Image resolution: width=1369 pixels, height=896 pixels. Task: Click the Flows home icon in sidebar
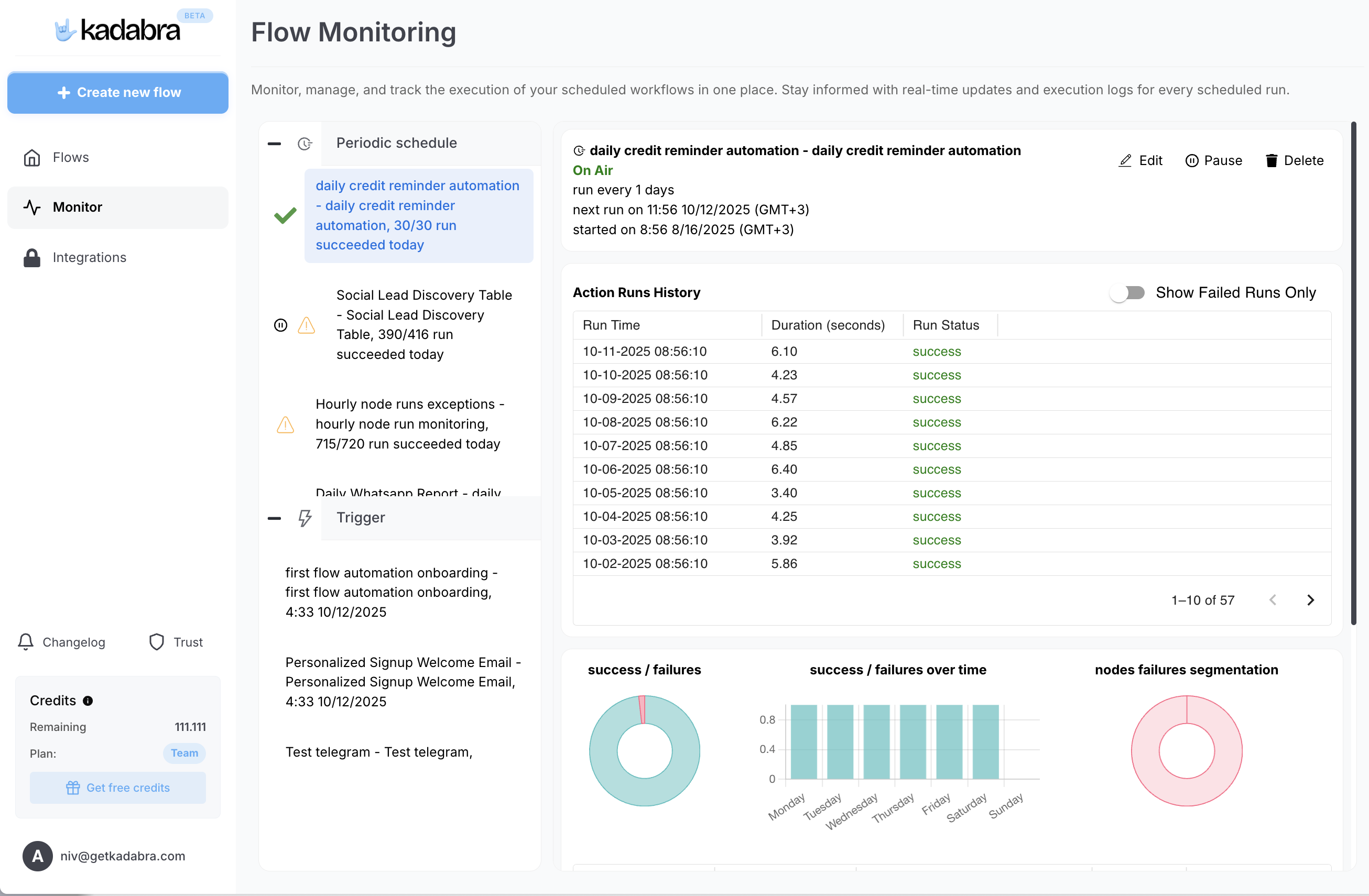(31, 158)
